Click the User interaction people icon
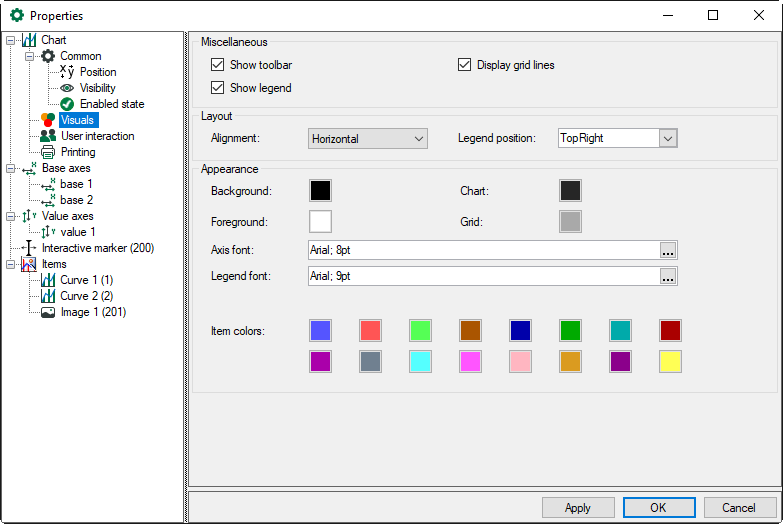This screenshot has height=524, width=783. (x=48, y=136)
